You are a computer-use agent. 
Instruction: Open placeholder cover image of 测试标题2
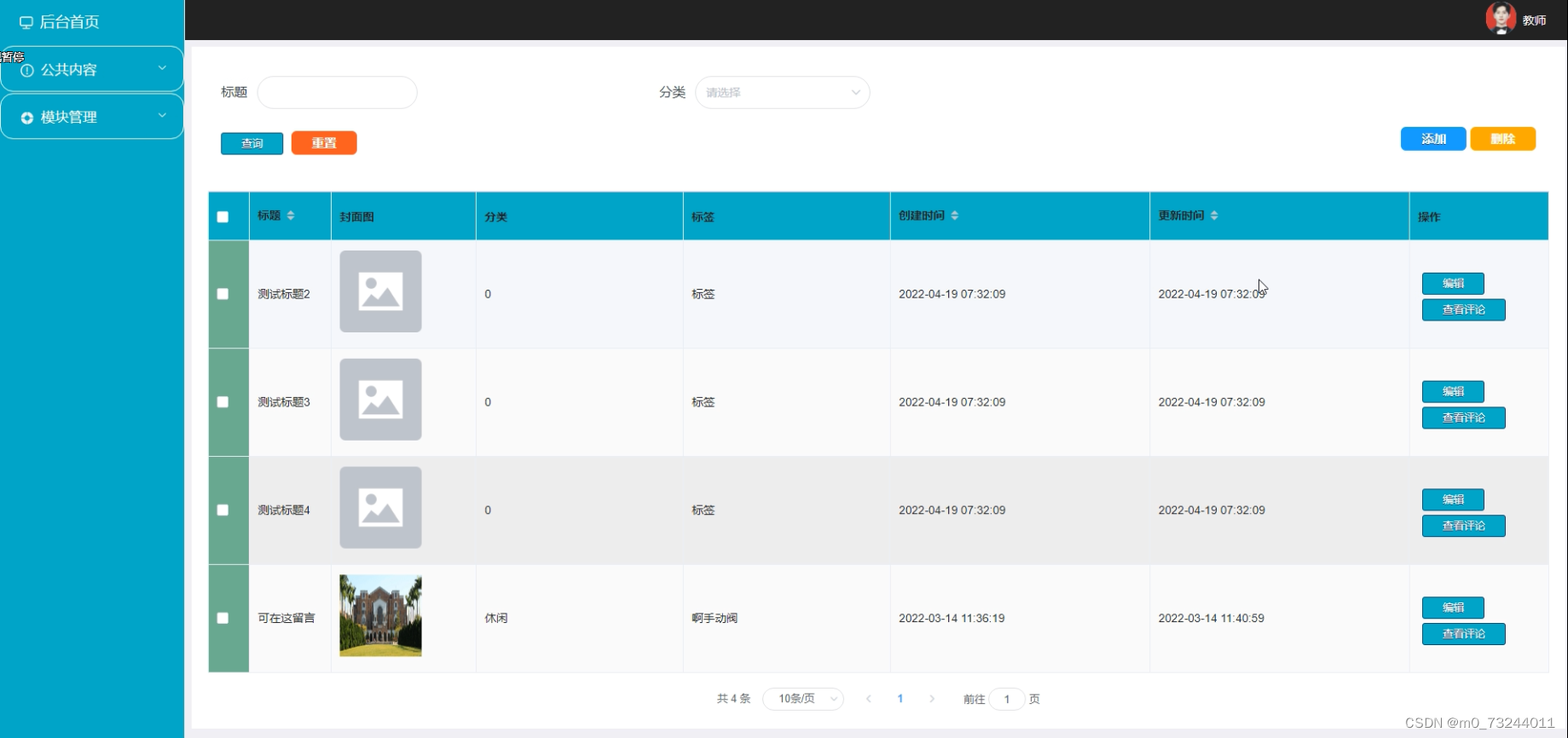click(380, 291)
